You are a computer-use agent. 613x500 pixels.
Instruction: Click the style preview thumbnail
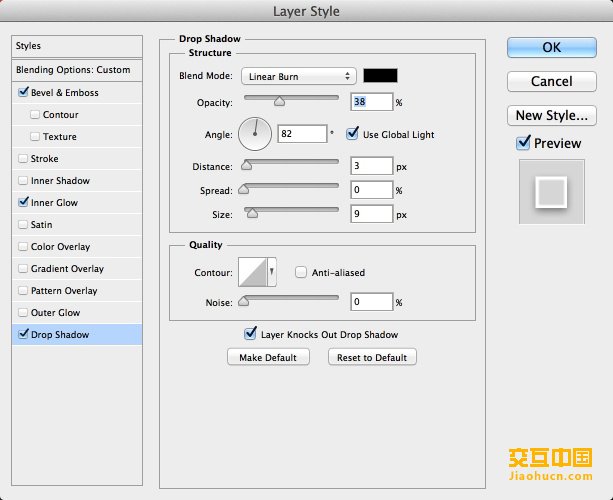click(x=552, y=192)
